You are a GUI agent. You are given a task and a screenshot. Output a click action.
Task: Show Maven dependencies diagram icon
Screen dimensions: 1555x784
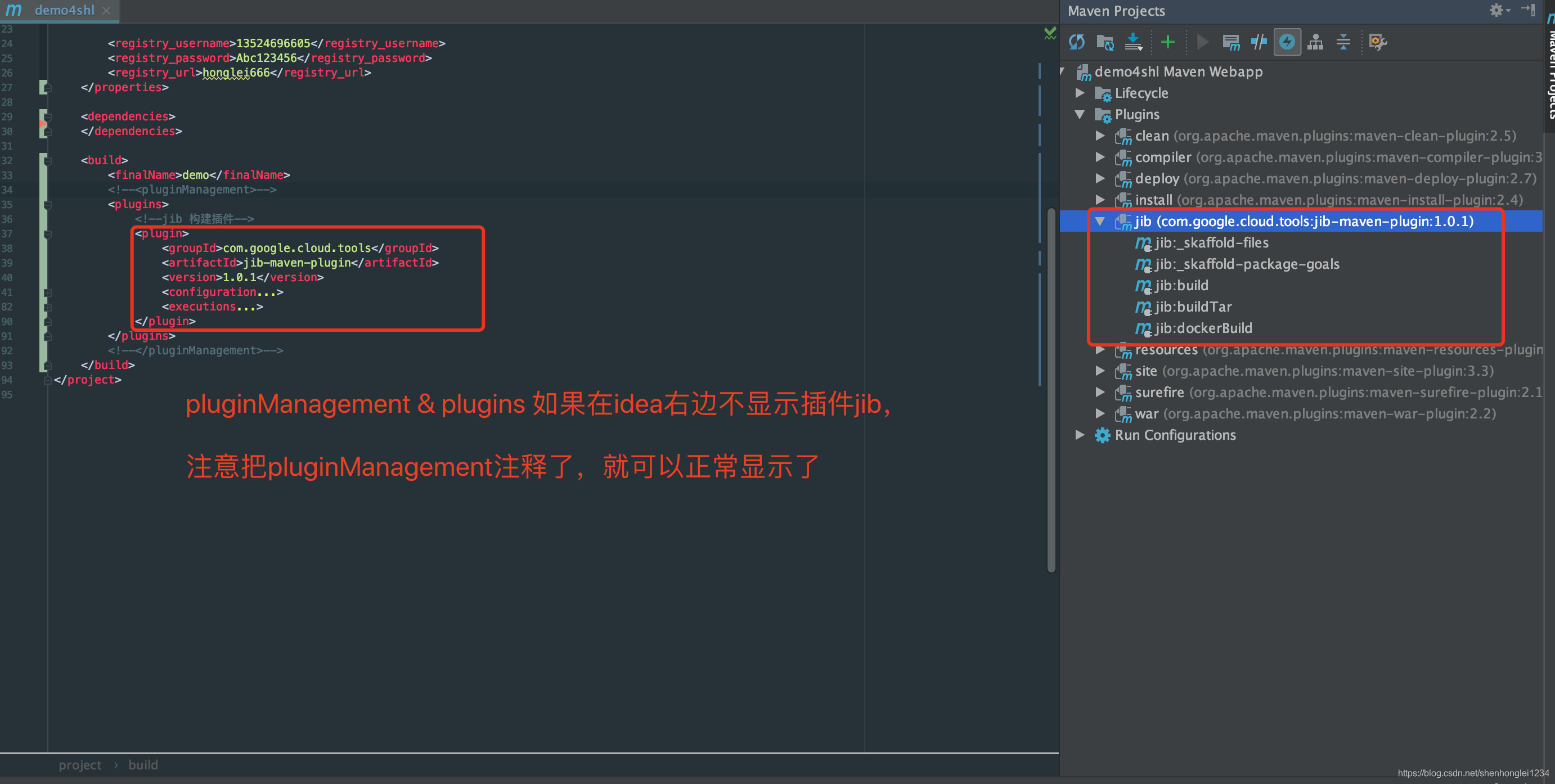(x=1315, y=42)
